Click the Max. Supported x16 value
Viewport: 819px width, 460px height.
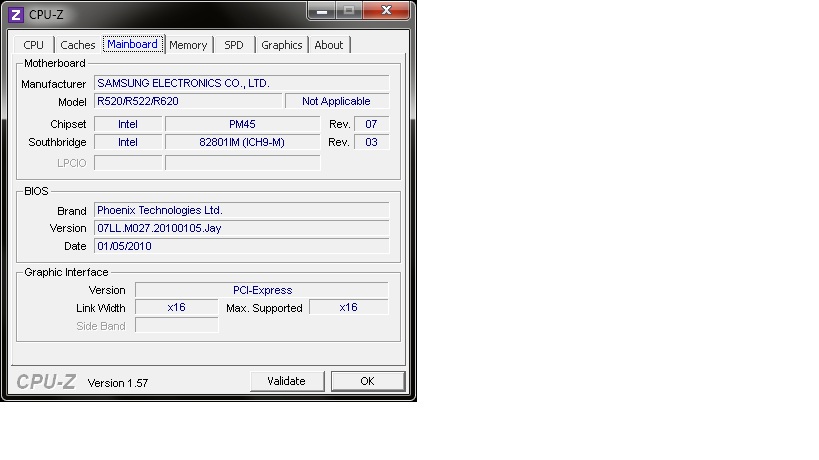click(x=349, y=308)
